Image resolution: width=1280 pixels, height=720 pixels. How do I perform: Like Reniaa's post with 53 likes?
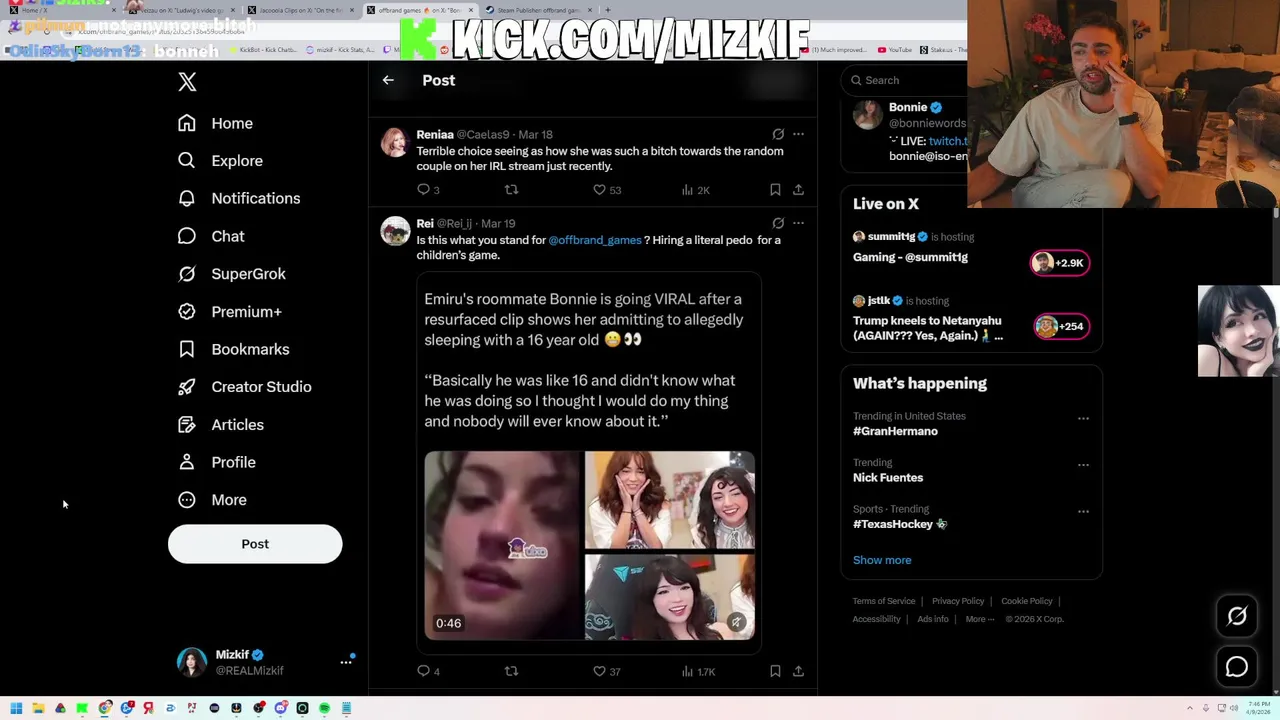point(607,189)
